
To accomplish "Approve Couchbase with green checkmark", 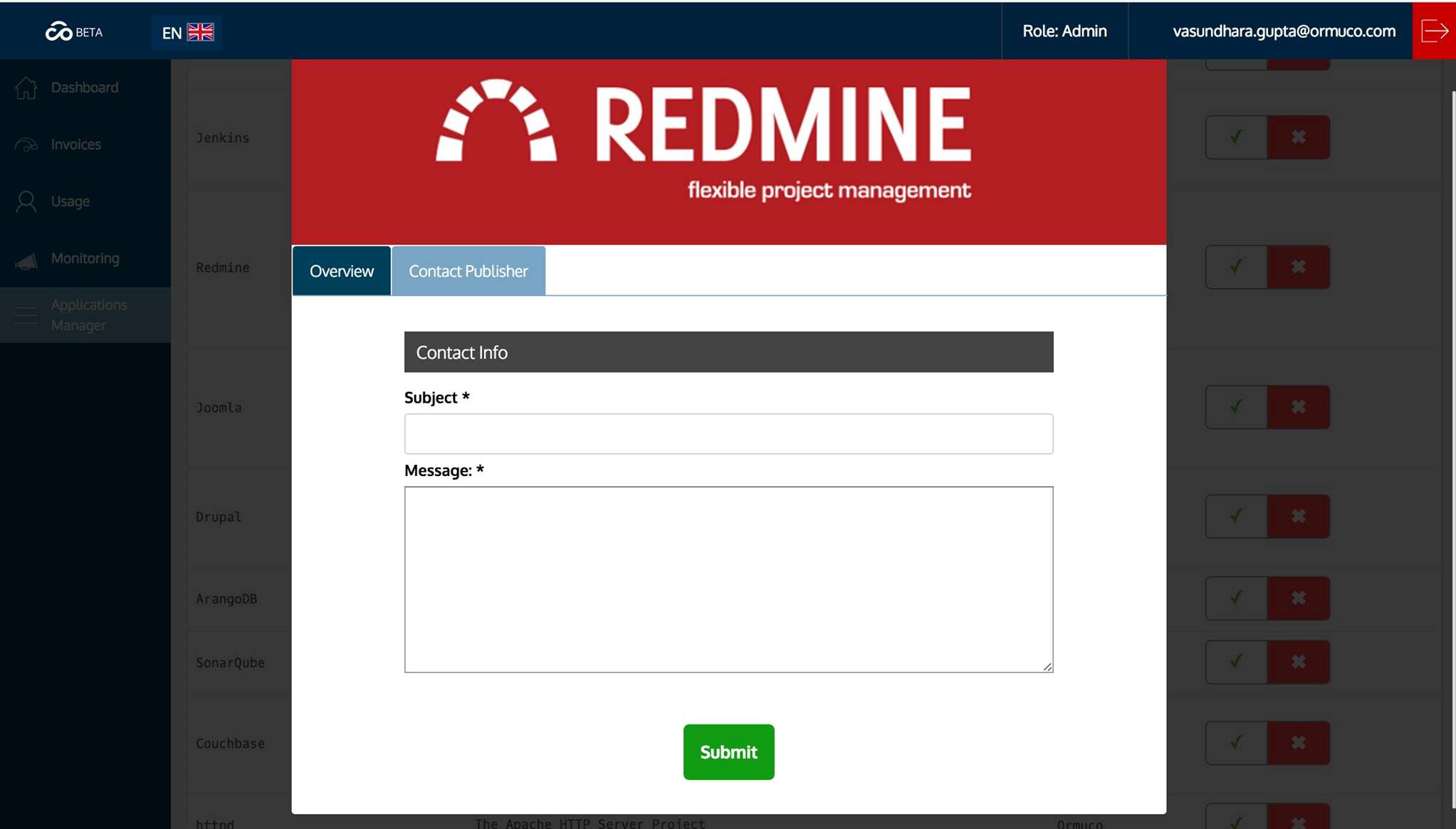I will click(x=1236, y=743).
